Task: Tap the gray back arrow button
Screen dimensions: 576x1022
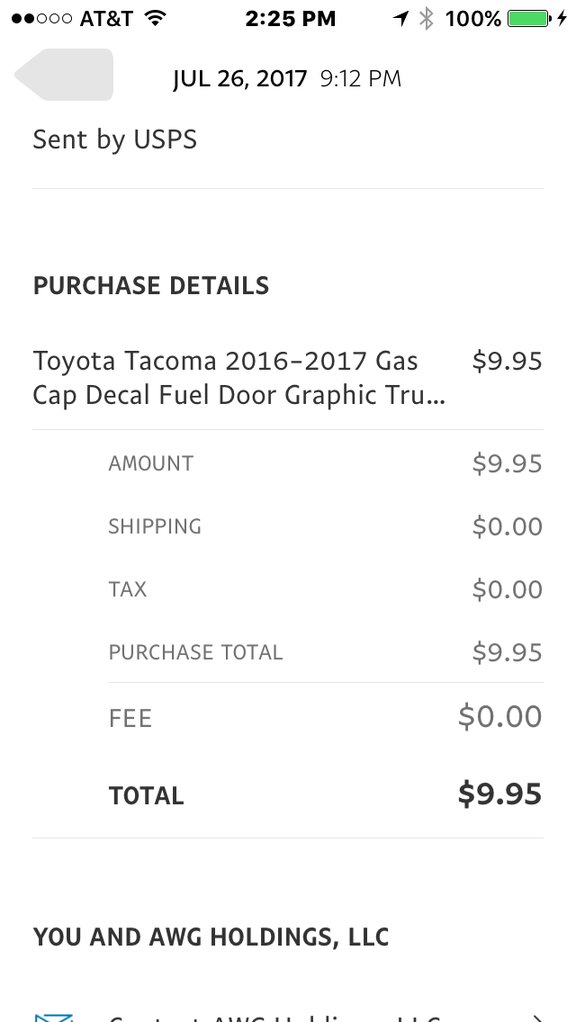Action: [x=64, y=74]
